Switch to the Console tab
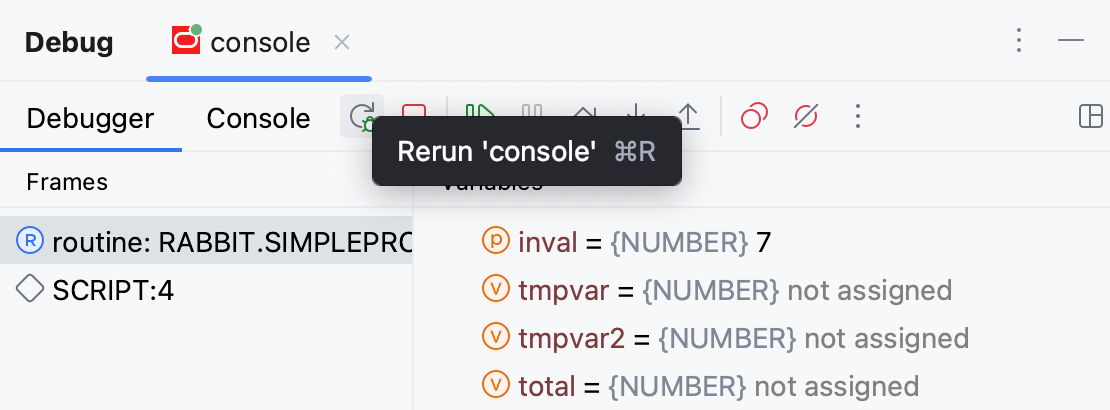This screenshot has height=410, width=1110. pos(258,118)
